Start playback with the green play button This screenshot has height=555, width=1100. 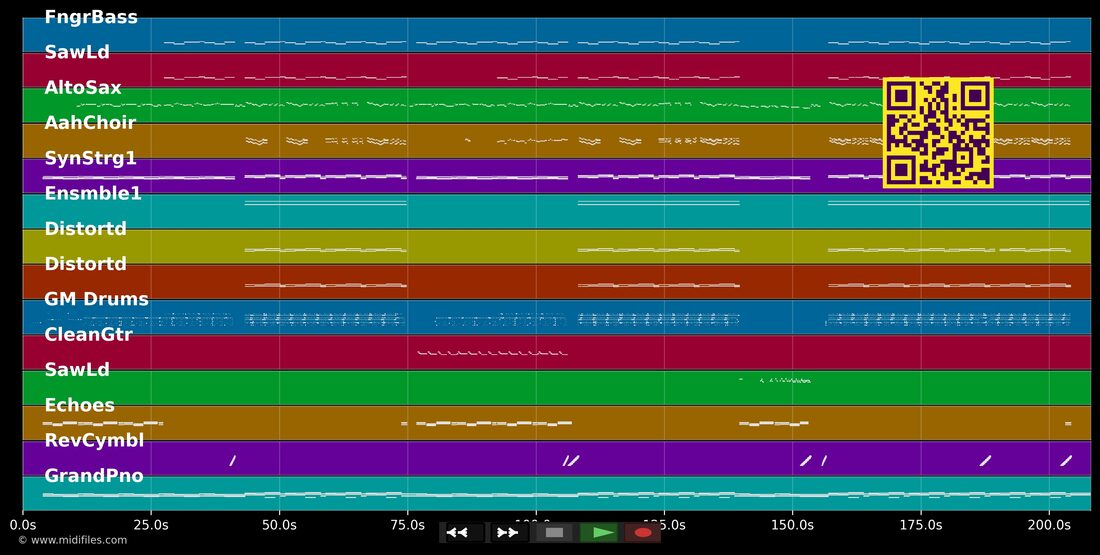pos(600,533)
